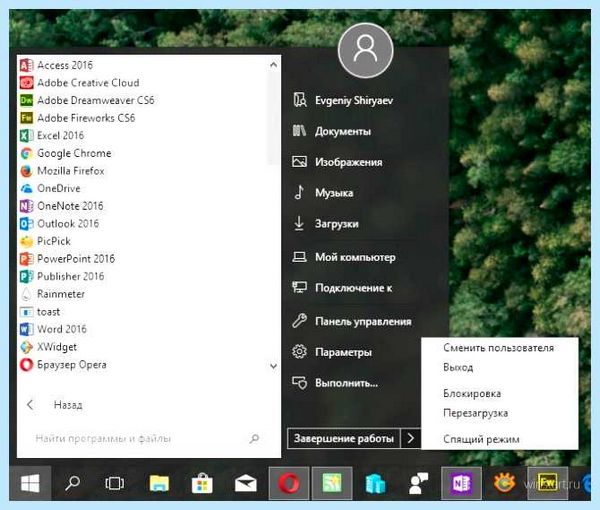
Task: Open Изображения folder
Action: 338,162
